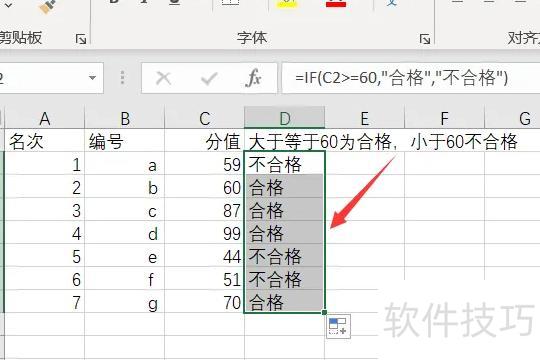
Task: Select column F header
Action: click(x=444, y=119)
